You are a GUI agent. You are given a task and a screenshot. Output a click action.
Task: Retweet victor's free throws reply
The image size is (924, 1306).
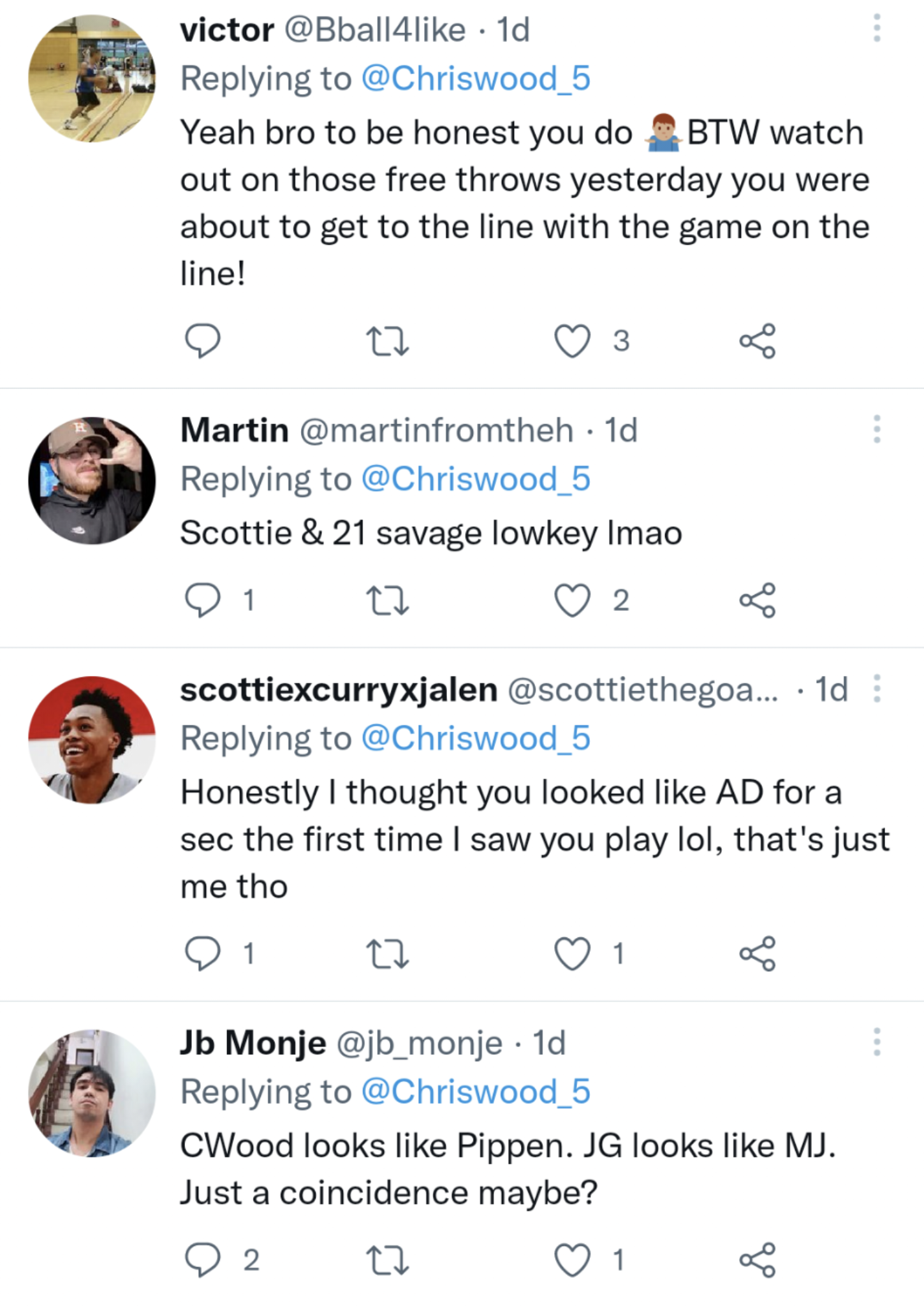pyautogui.click(x=387, y=341)
